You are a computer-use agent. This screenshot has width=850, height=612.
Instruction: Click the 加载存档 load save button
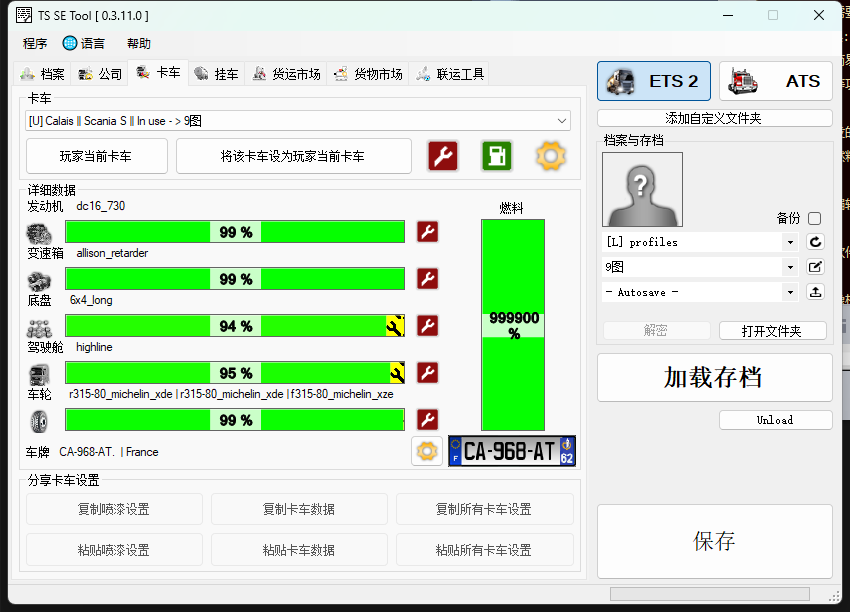(x=714, y=378)
